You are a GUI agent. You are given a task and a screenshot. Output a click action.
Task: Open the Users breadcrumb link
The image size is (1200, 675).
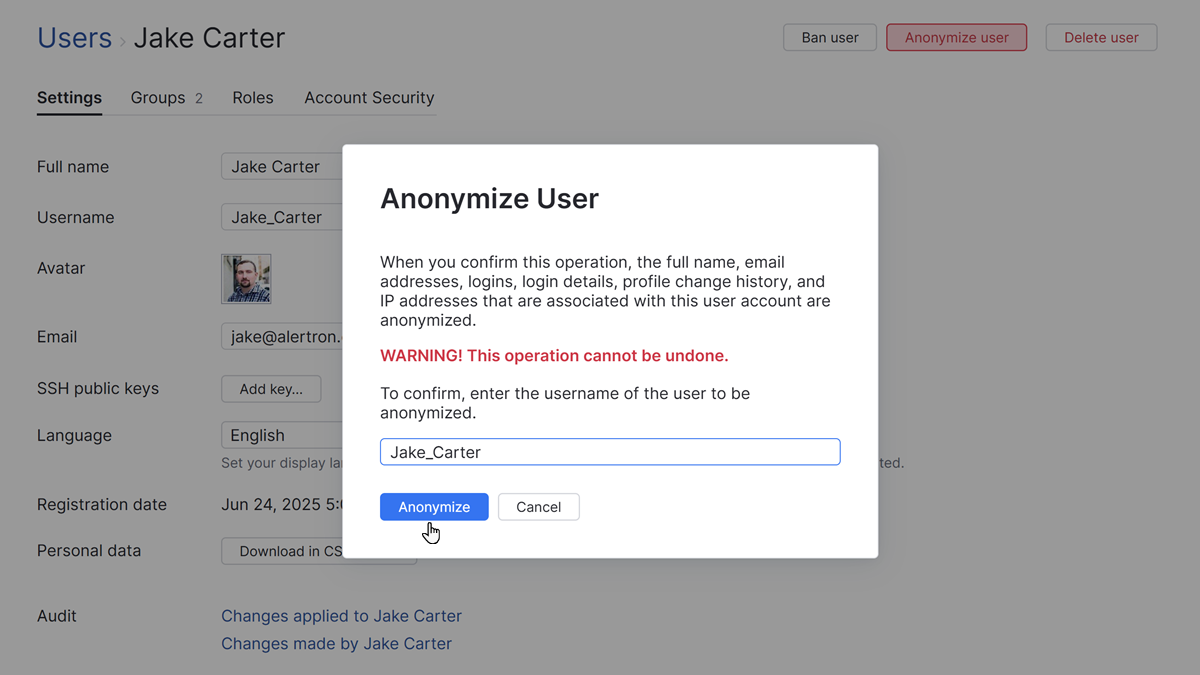point(74,37)
